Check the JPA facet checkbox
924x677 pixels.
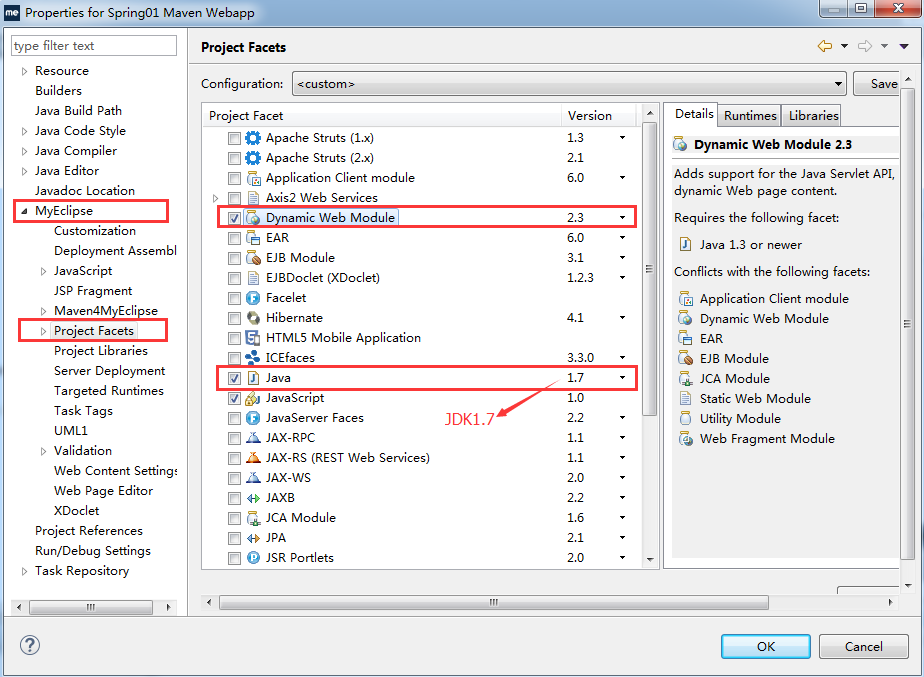235,539
